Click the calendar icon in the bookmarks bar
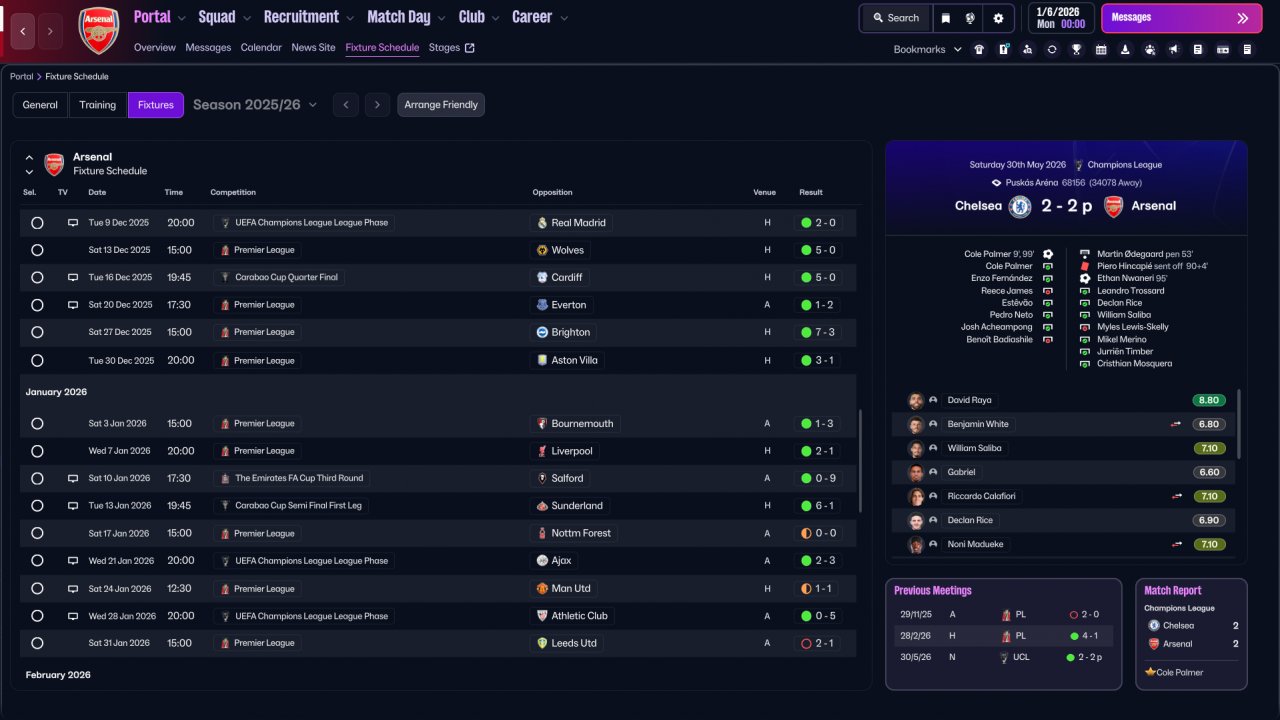The width and height of the screenshot is (1280, 720). (x=1101, y=49)
